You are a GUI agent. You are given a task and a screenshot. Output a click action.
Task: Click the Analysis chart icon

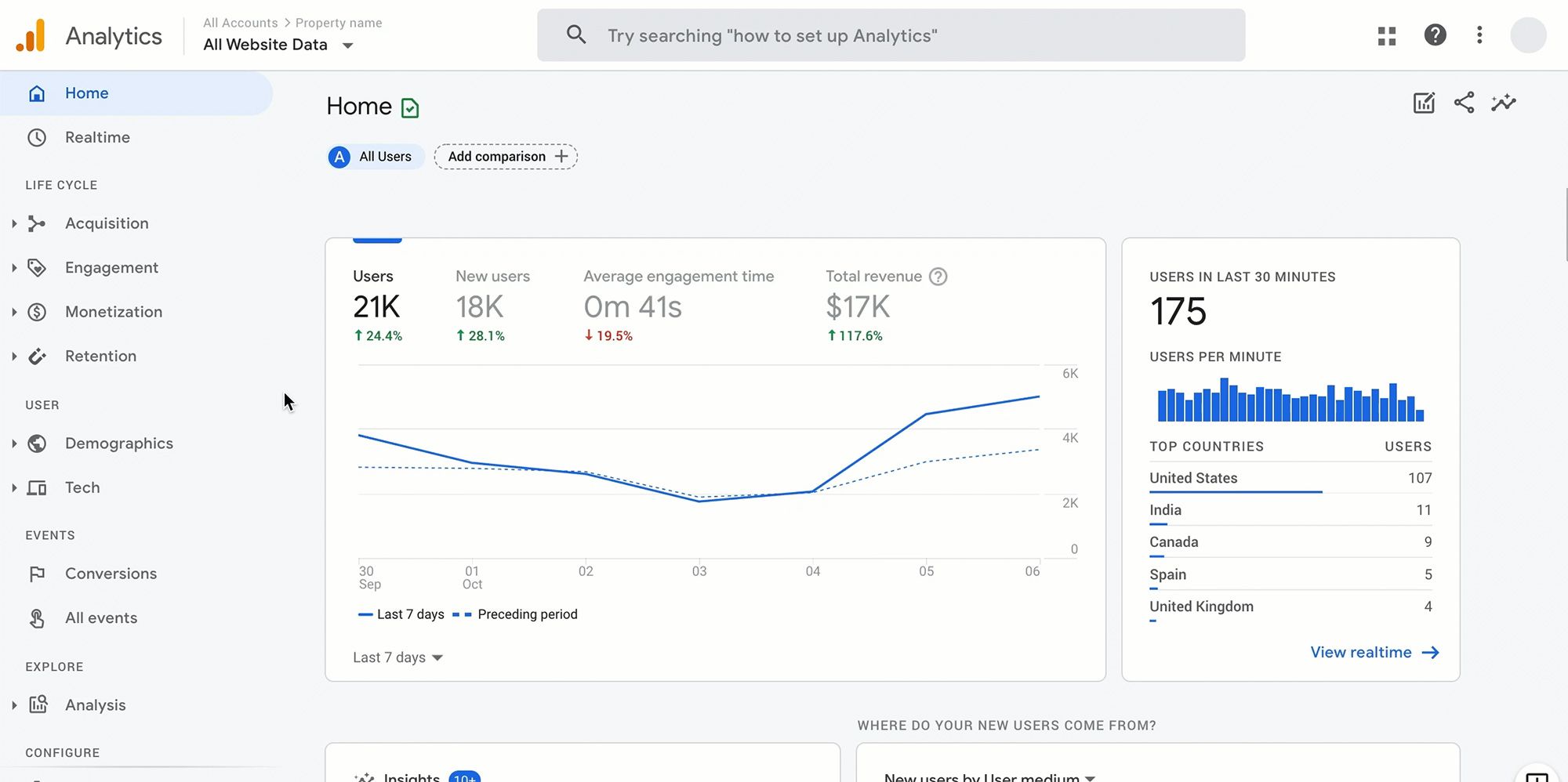click(38, 704)
